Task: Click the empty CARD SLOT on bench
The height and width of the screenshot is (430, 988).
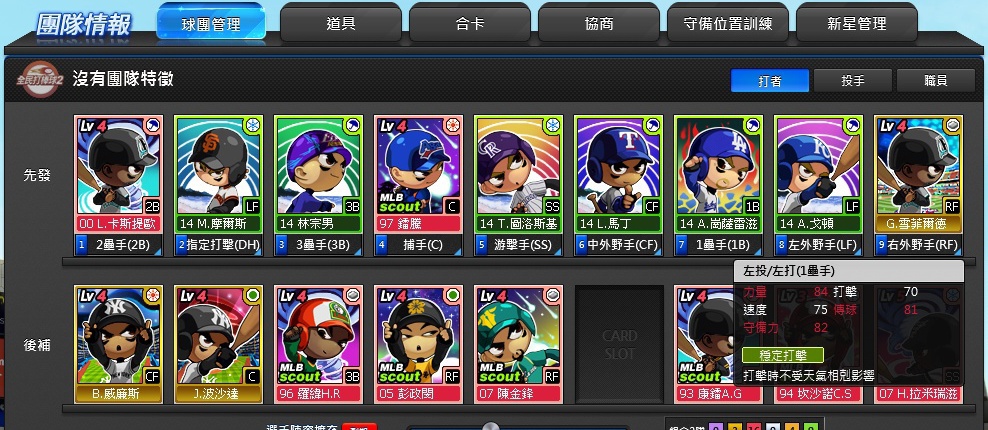Action: coord(619,344)
